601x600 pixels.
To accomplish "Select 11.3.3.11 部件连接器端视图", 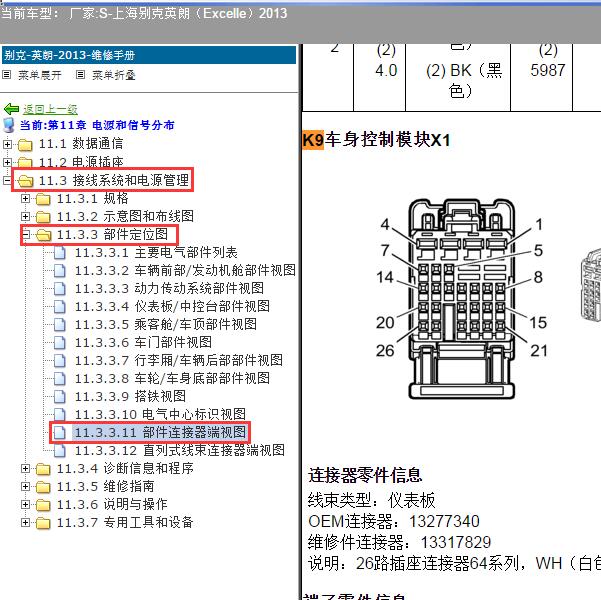I will click(x=160, y=433).
